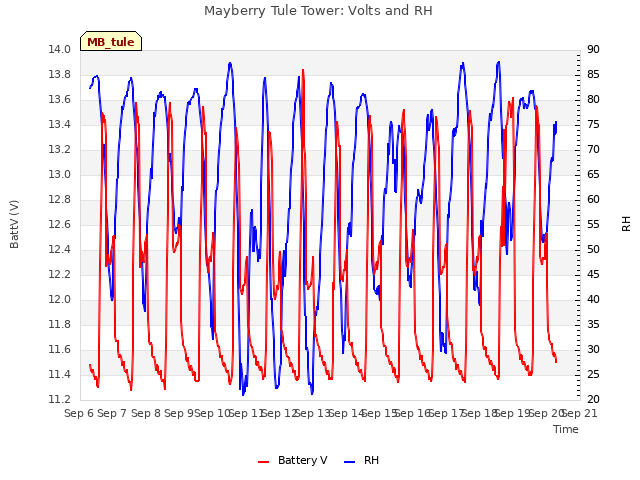Click the 80 right axis tick value
Image resolution: width=640 pixels, height=480 pixels.
click(593, 100)
